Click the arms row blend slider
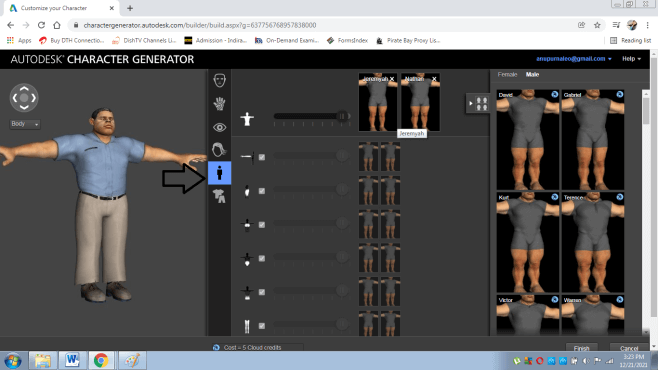 tap(311, 156)
